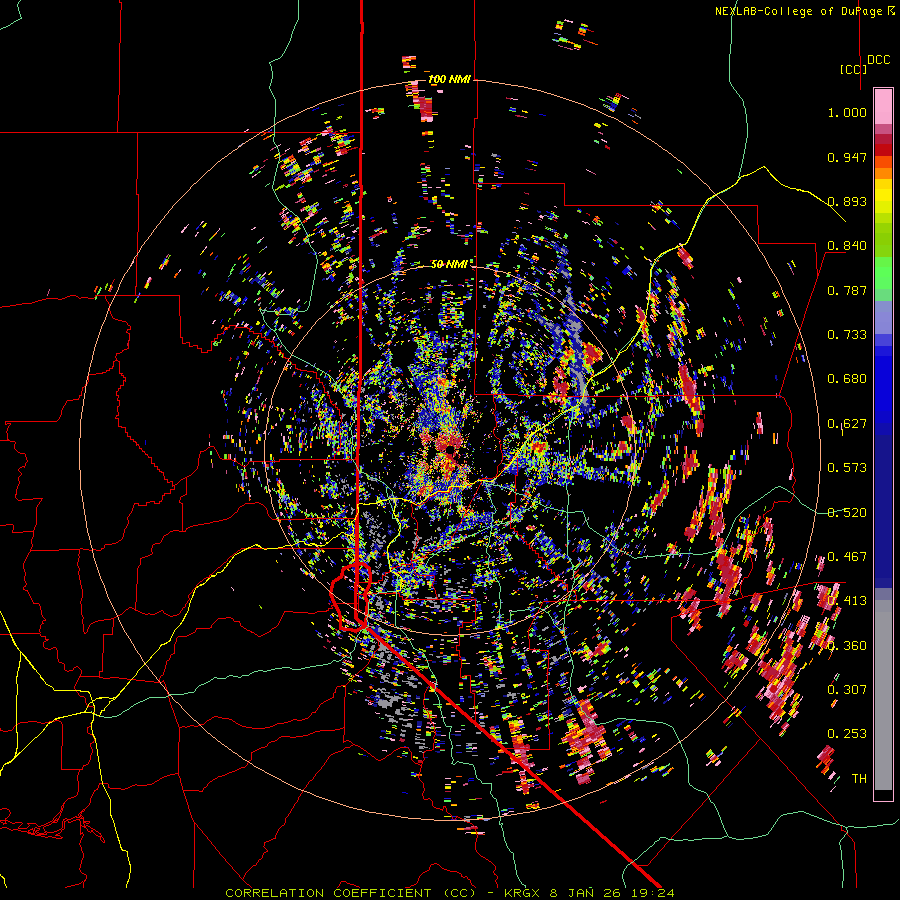Click the TH threshold label

click(x=859, y=779)
